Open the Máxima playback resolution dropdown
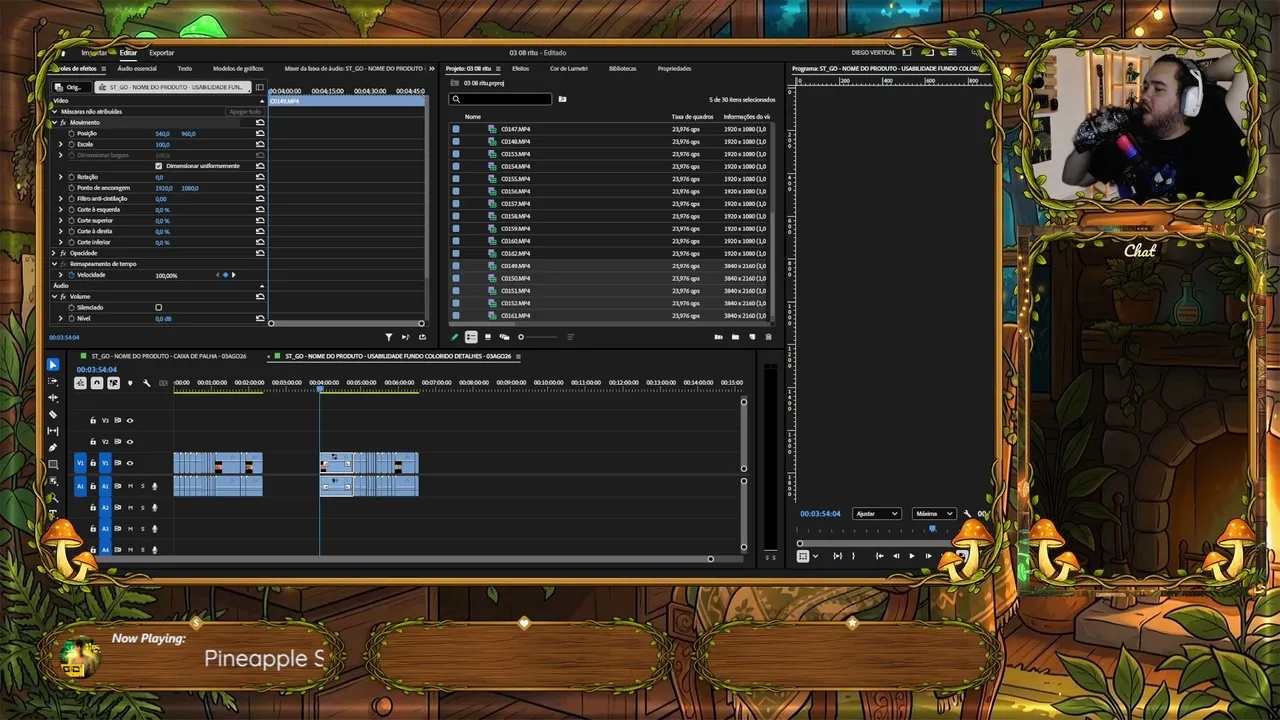The height and width of the screenshot is (720, 1280). [935, 514]
